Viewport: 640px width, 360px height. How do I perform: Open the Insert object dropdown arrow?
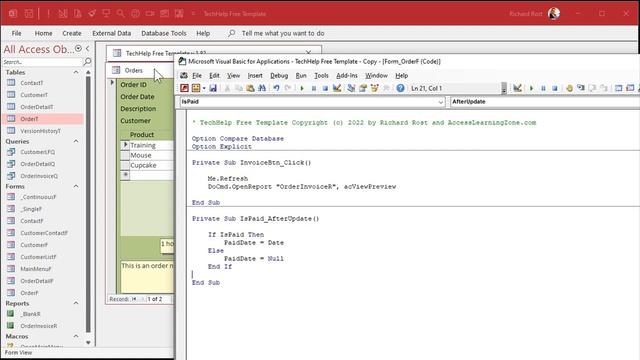point(204,88)
